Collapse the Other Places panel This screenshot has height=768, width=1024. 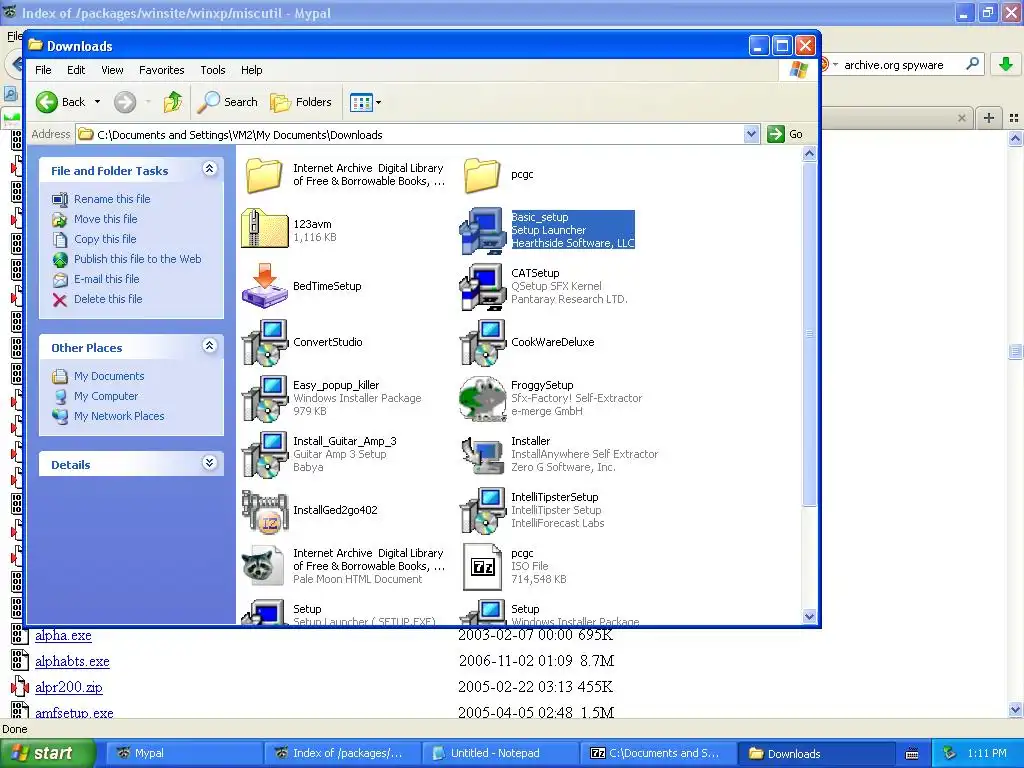coord(209,346)
